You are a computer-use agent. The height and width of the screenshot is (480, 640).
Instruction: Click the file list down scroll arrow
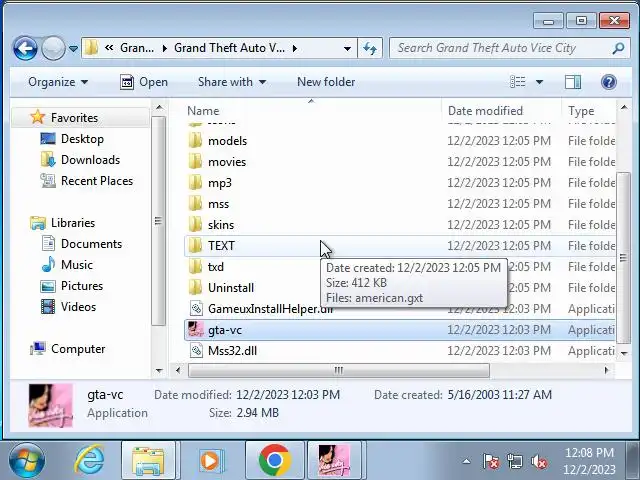tap(624, 353)
